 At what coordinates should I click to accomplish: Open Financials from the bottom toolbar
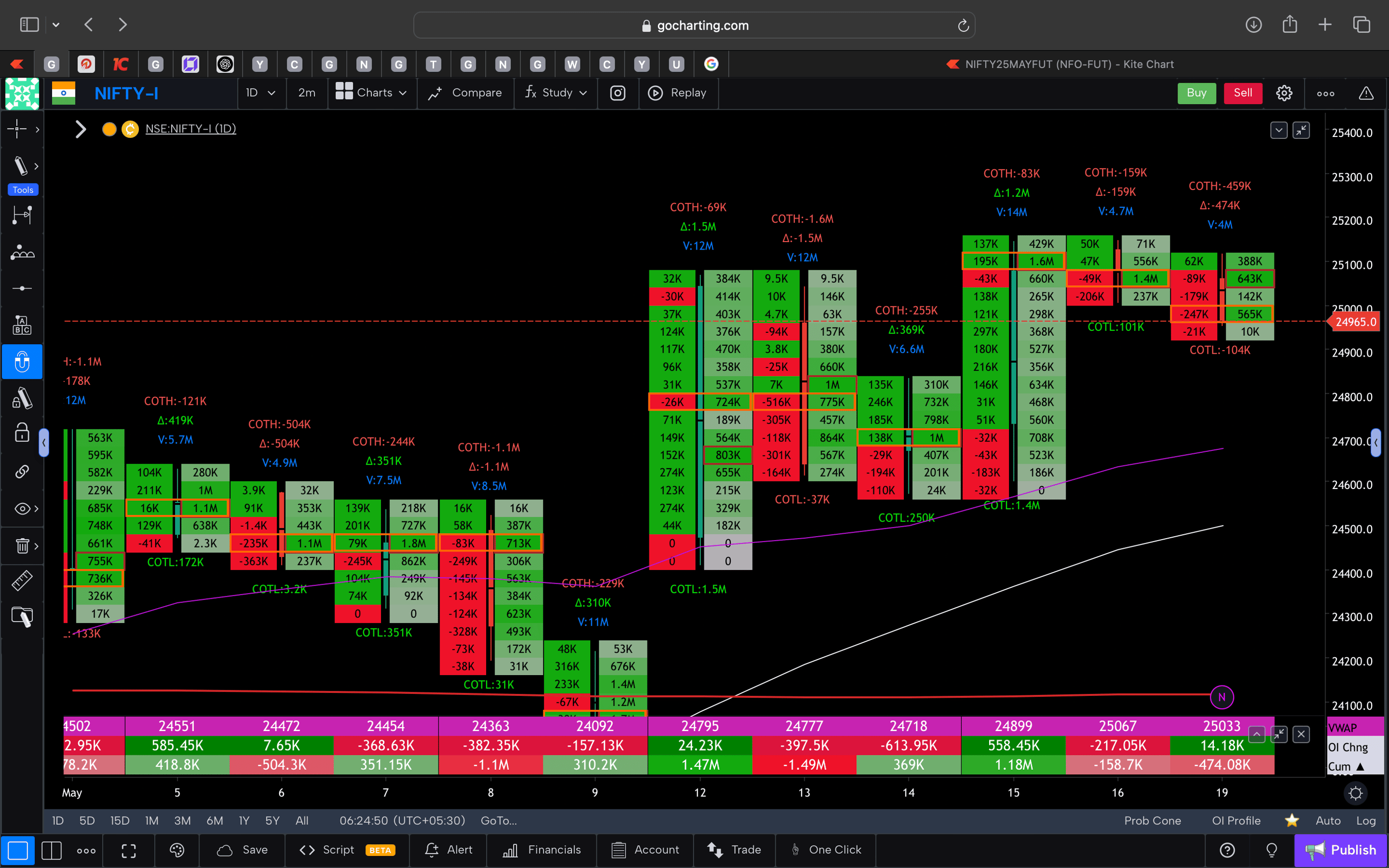(542, 850)
